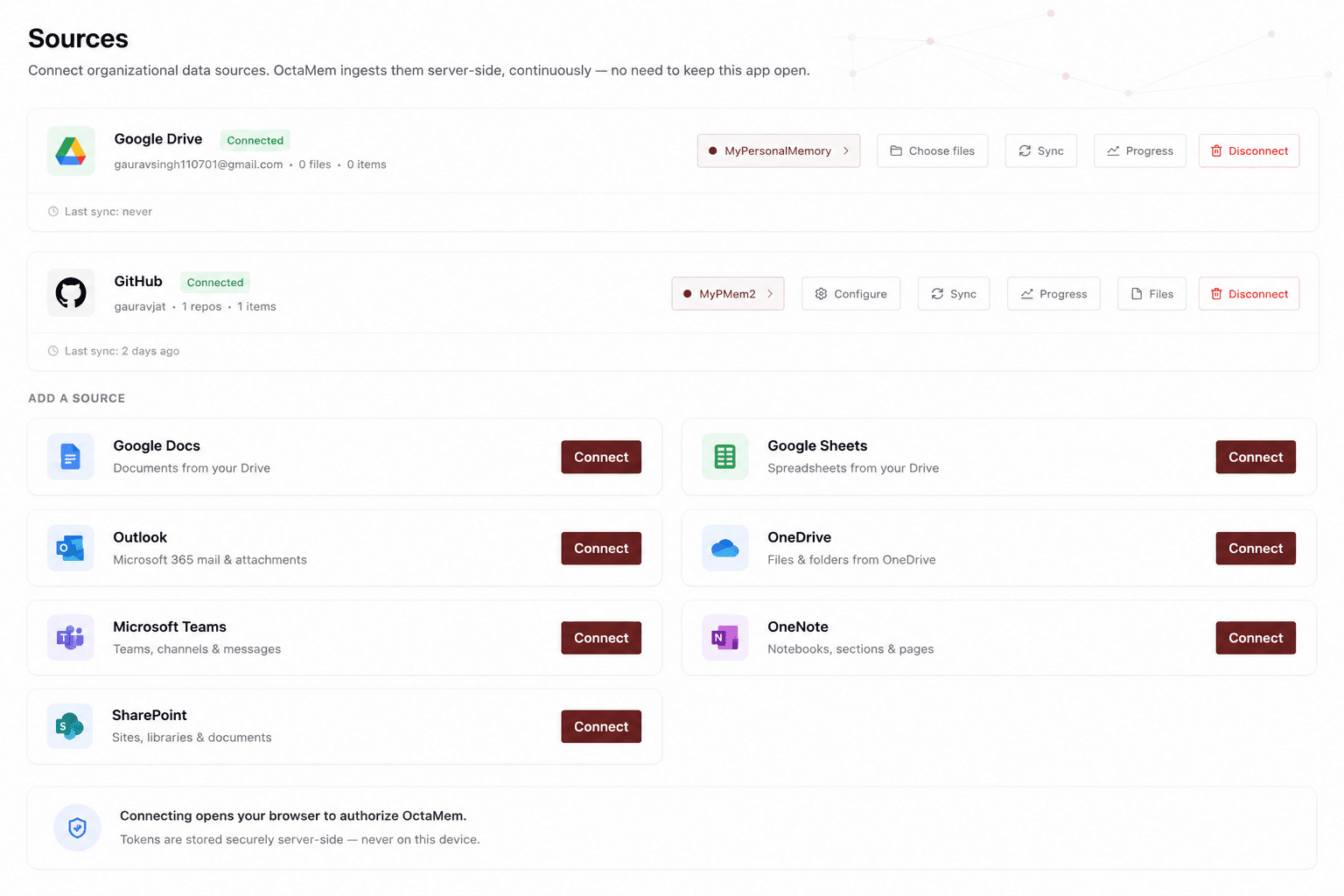
Task: Open Files for GitHub
Action: (x=1152, y=294)
